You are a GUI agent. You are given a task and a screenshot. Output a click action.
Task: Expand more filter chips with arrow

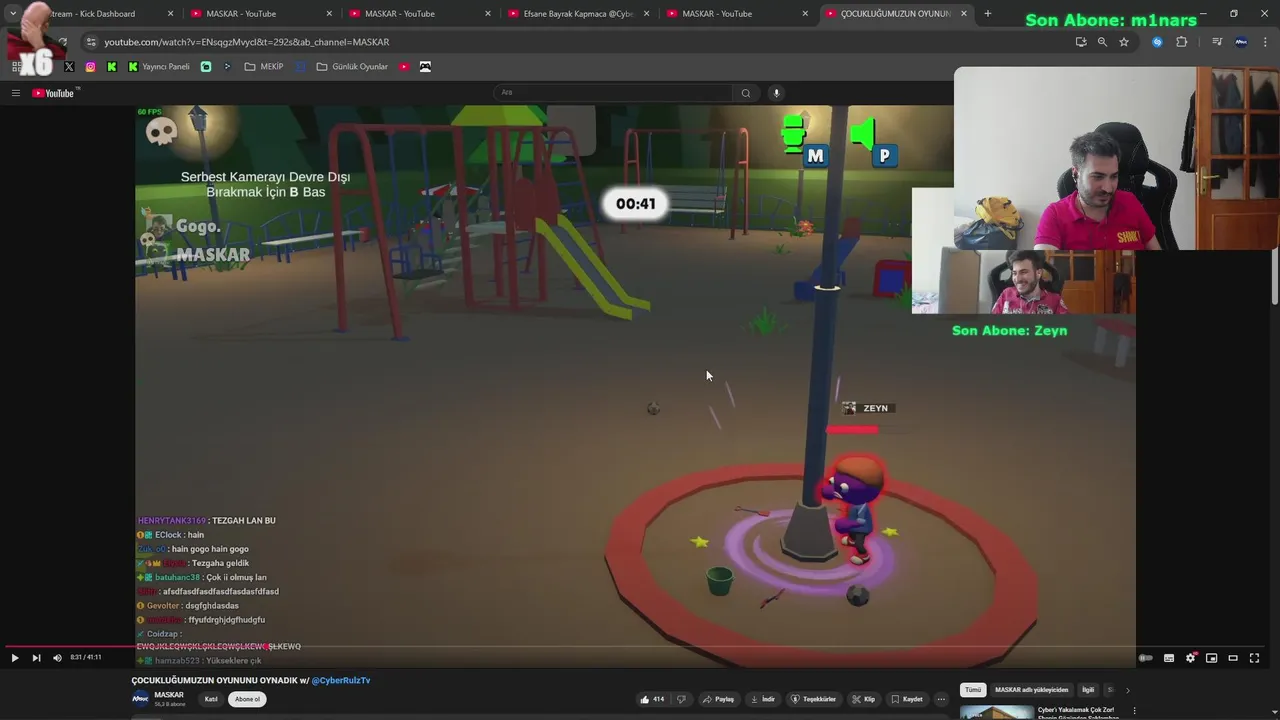[1127, 690]
